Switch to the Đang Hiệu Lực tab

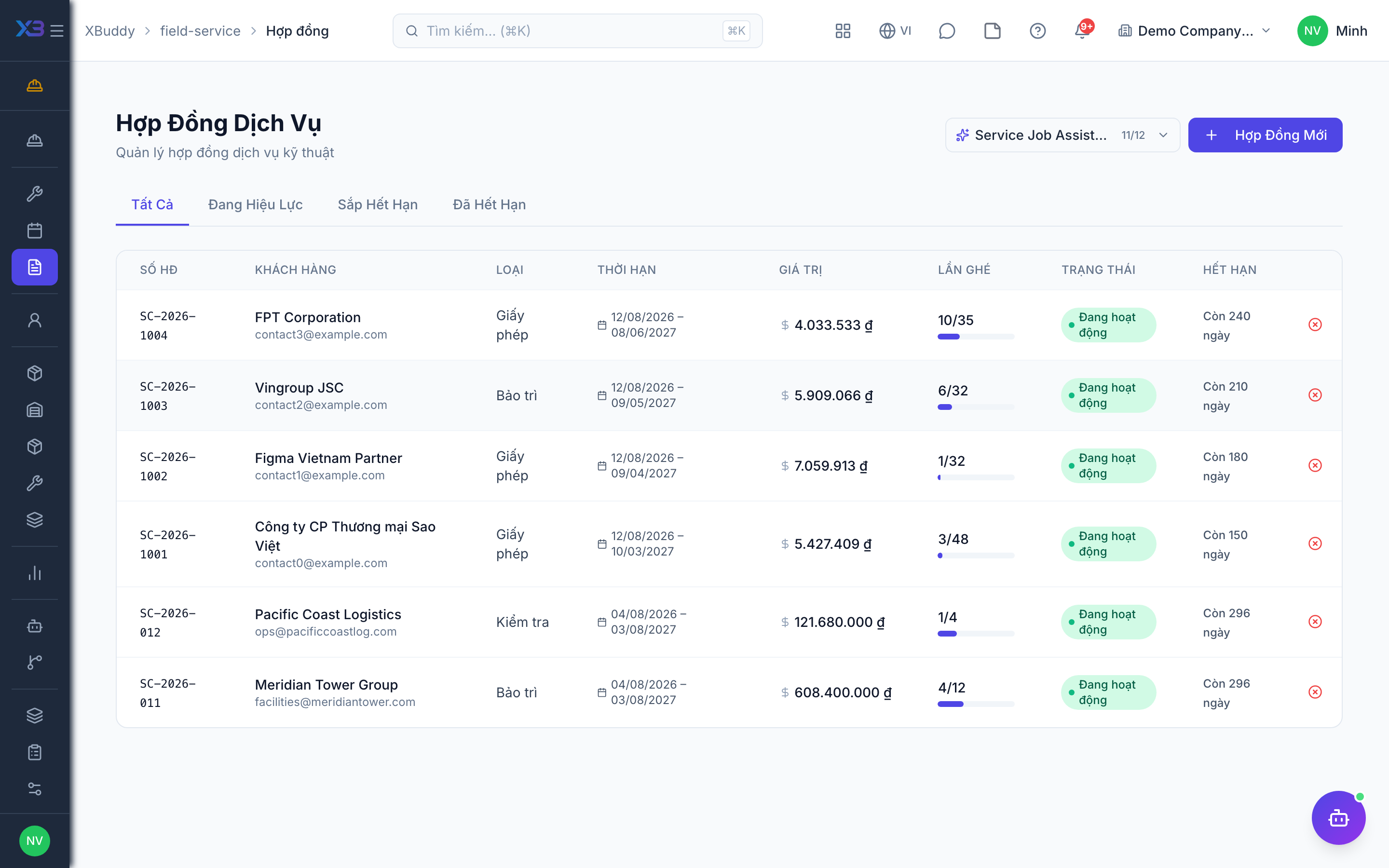click(x=255, y=204)
